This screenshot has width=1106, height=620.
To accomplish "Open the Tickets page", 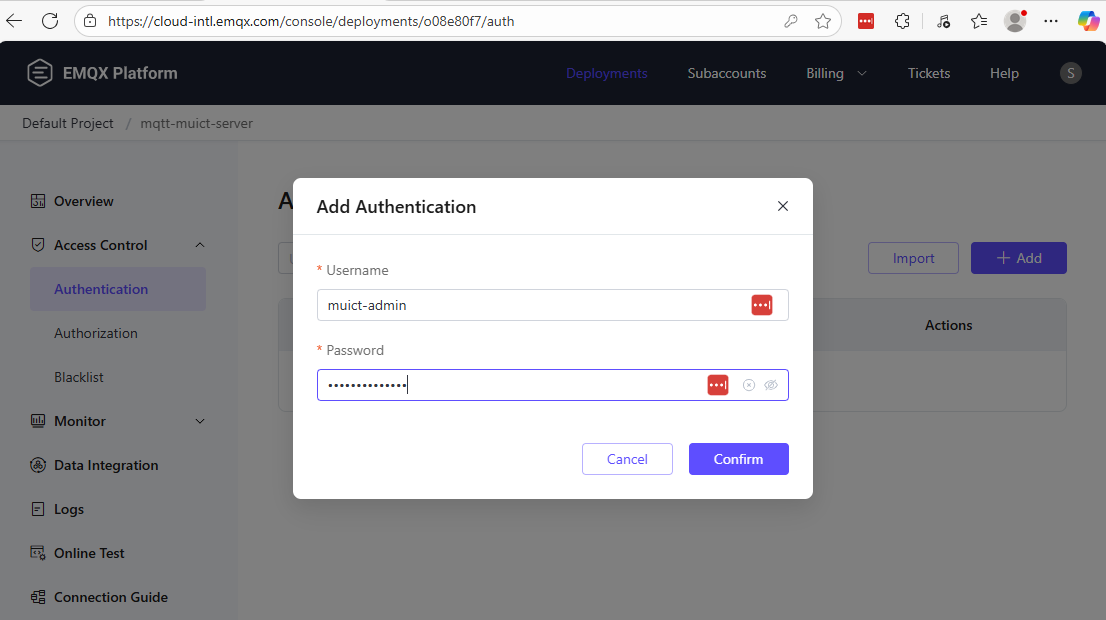I will tap(929, 73).
